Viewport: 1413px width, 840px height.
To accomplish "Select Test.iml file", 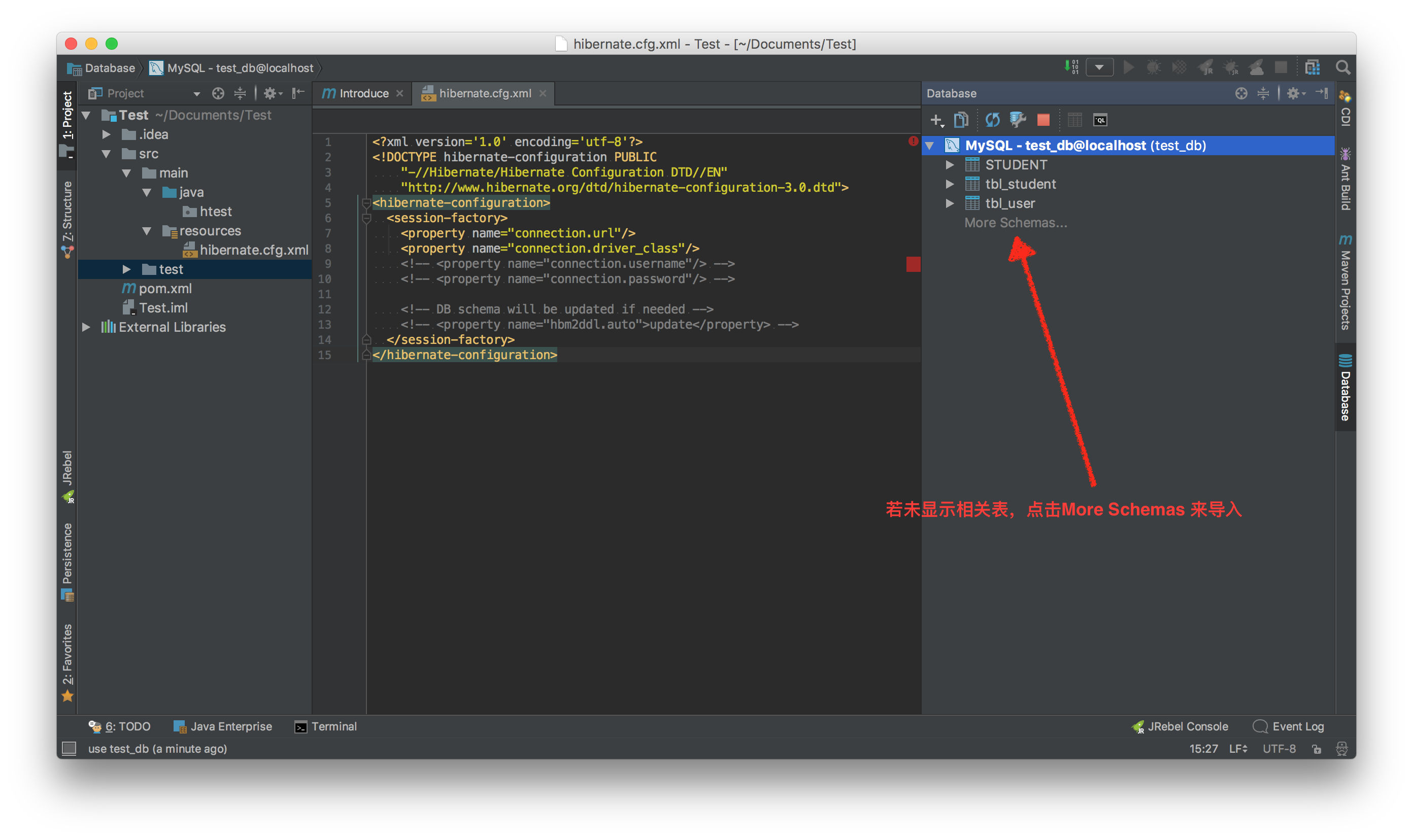I will point(155,308).
